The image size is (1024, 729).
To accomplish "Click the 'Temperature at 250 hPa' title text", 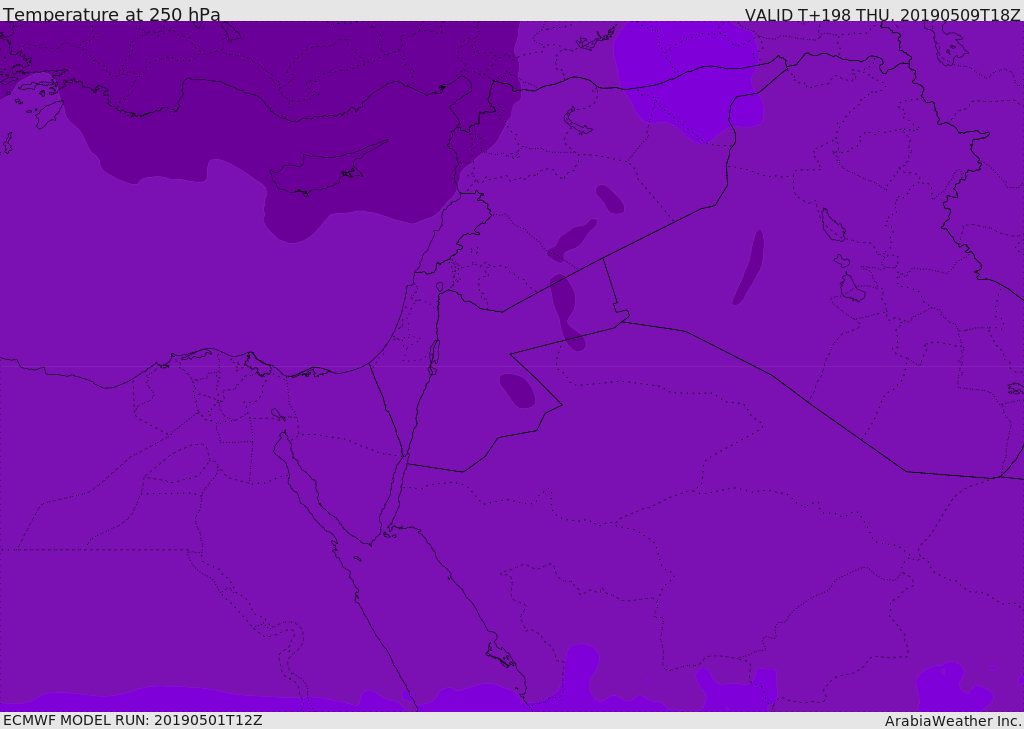I will [112, 14].
